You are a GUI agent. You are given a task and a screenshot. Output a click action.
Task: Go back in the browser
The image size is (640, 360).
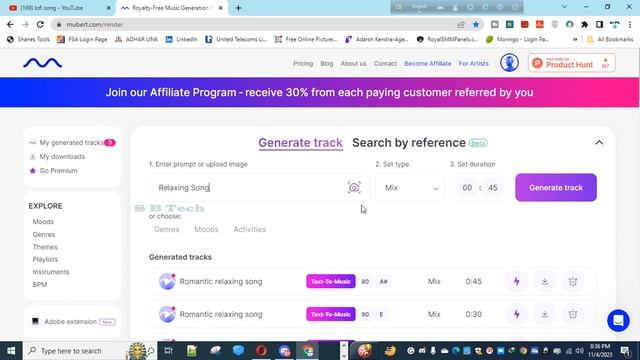pyautogui.click(x=10, y=24)
